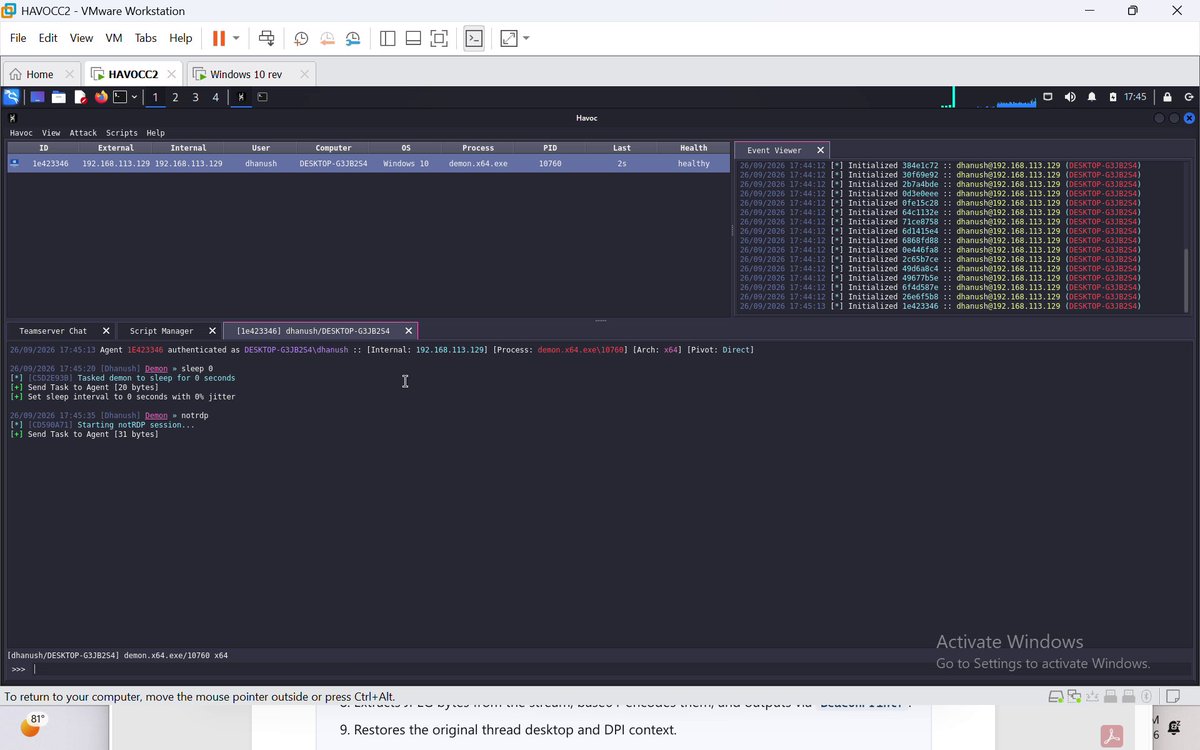Open the terminal emulator in Kali panel
The width and height of the screenshot is (1200, 750).
coord(120,97)
